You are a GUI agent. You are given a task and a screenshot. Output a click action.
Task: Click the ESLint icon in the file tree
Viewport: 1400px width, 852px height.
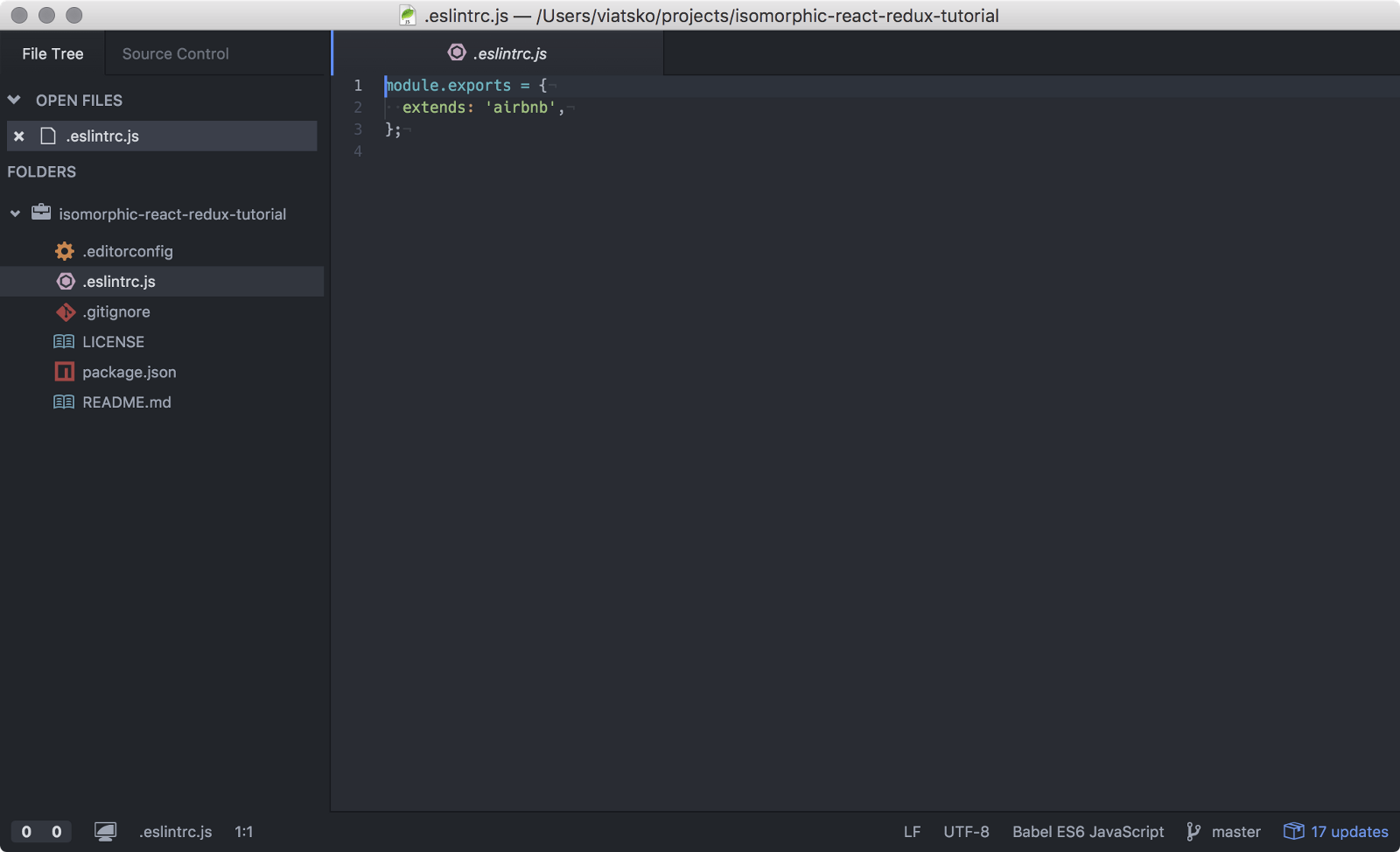66,281
